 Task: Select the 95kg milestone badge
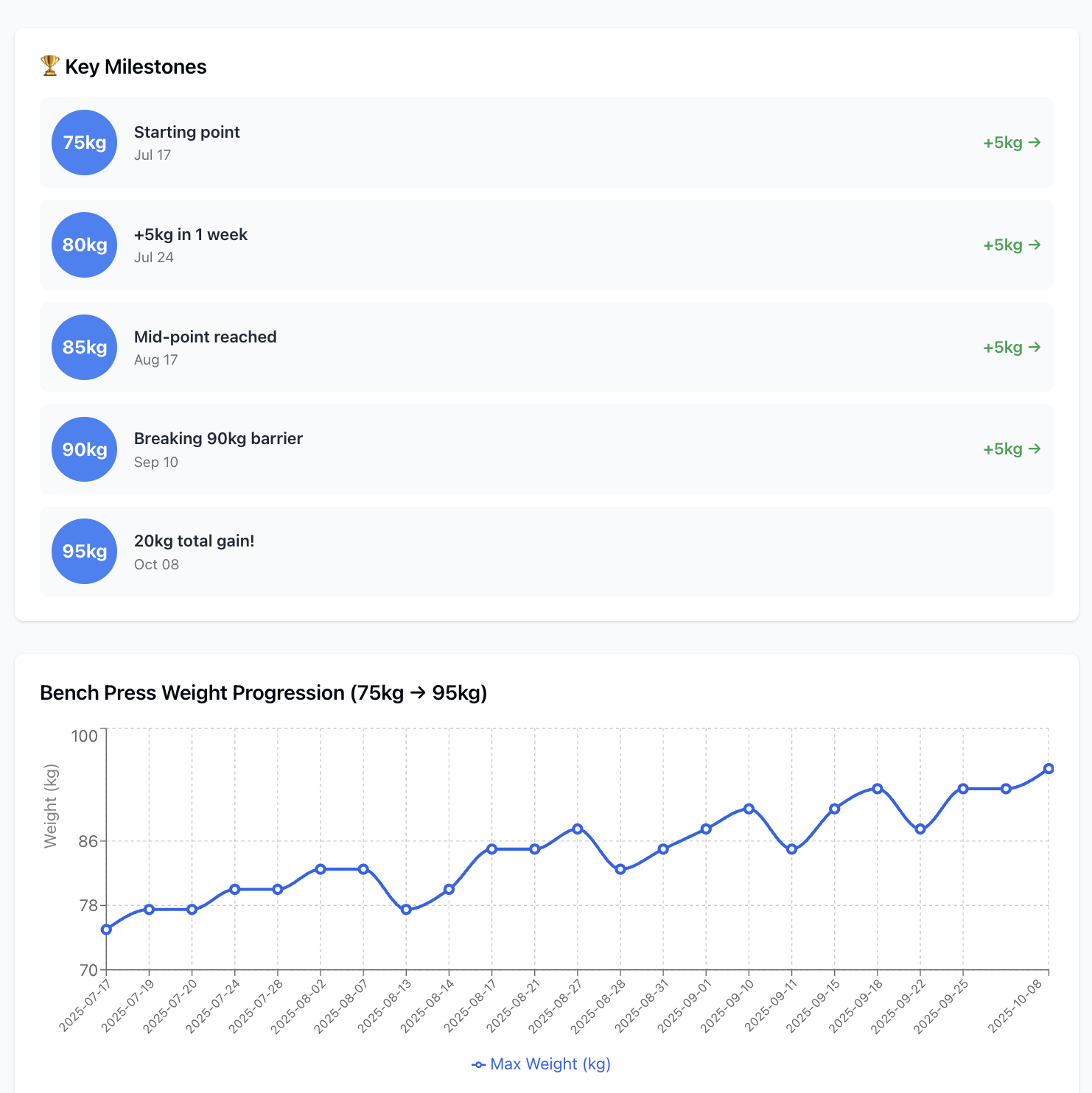(83, 551)
